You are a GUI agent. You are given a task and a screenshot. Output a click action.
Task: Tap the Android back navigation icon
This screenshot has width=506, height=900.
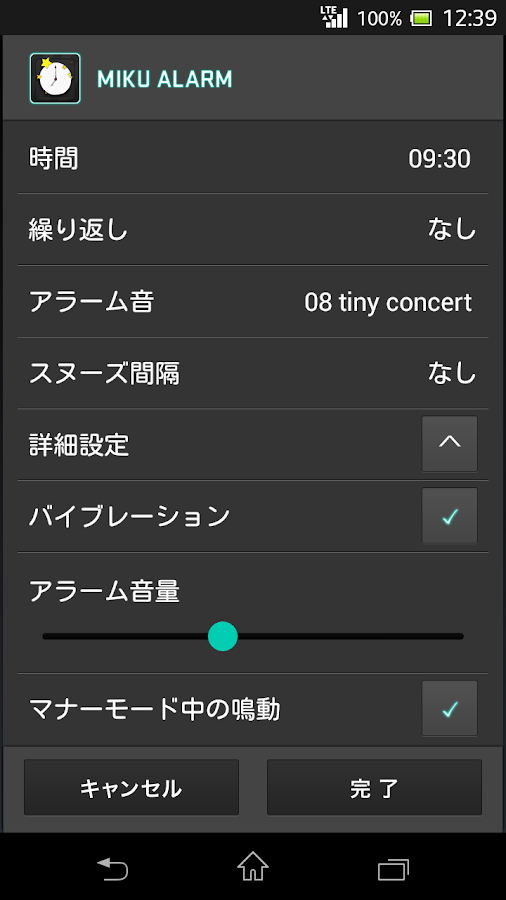coord(112,868)
